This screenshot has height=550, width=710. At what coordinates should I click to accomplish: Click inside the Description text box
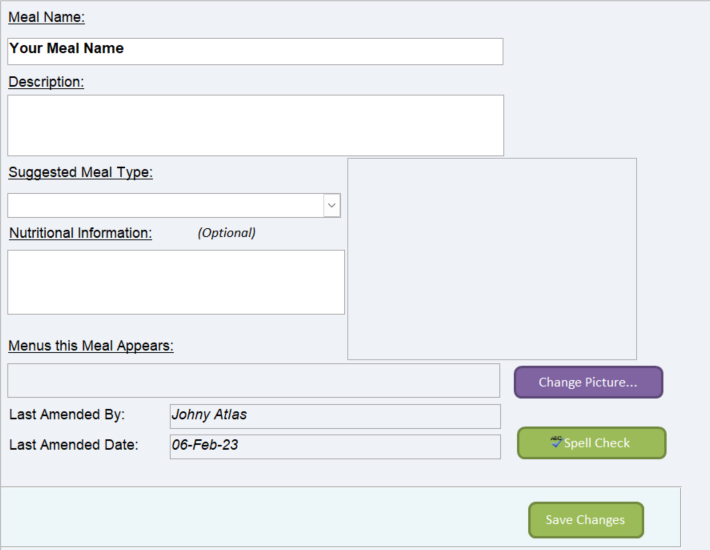coord(255,125)
